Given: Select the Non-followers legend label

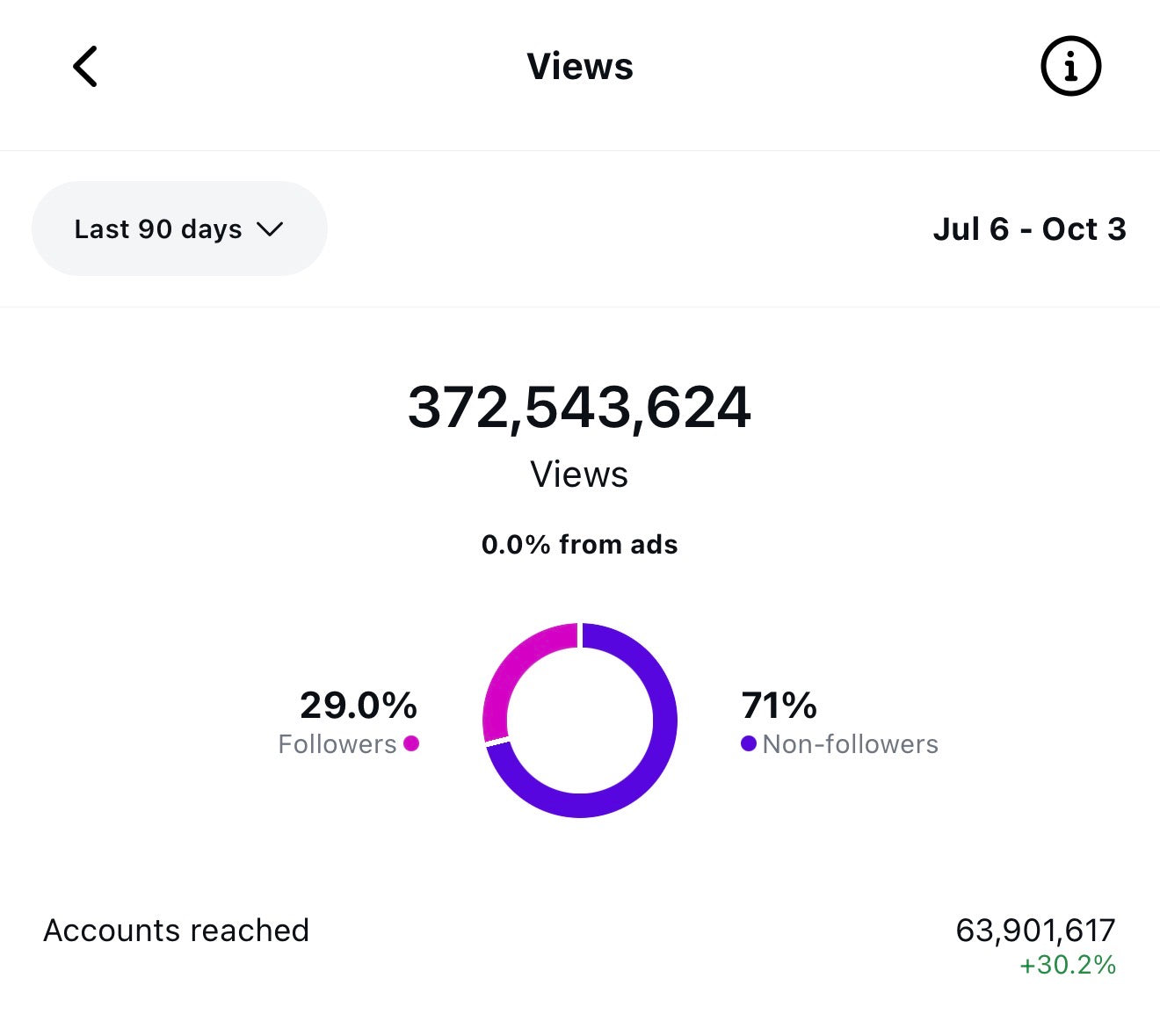Looking at the screenshot, I should (850, 744).
